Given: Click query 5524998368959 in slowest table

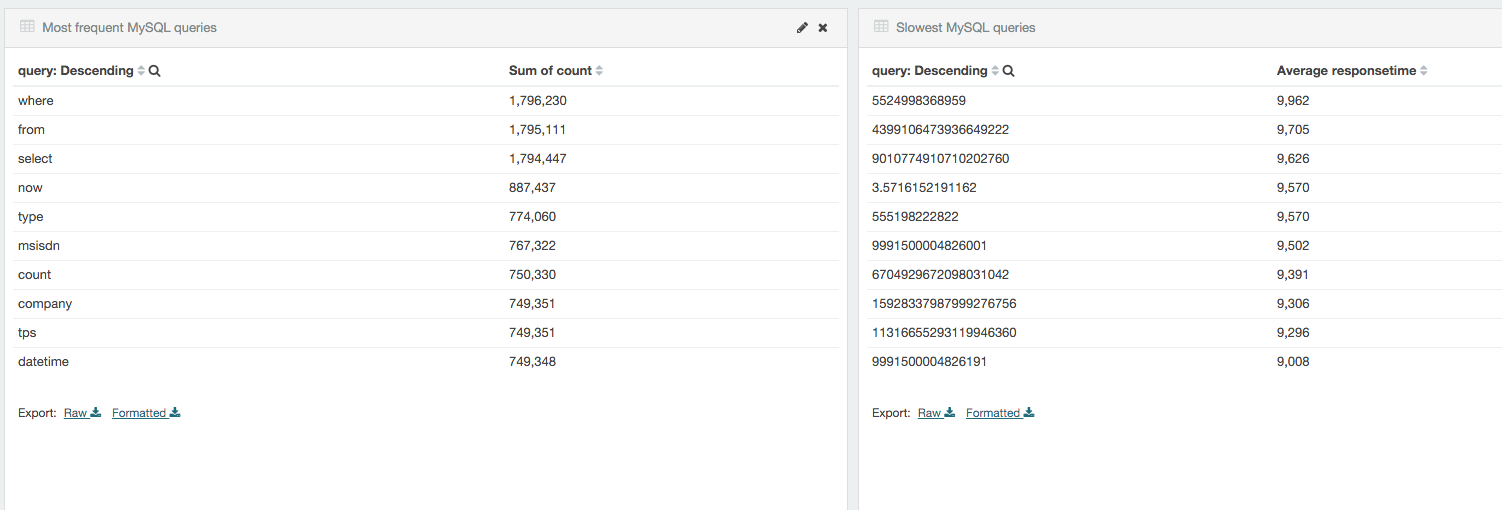Looking at the screenshot, I should tap(918, 101).
